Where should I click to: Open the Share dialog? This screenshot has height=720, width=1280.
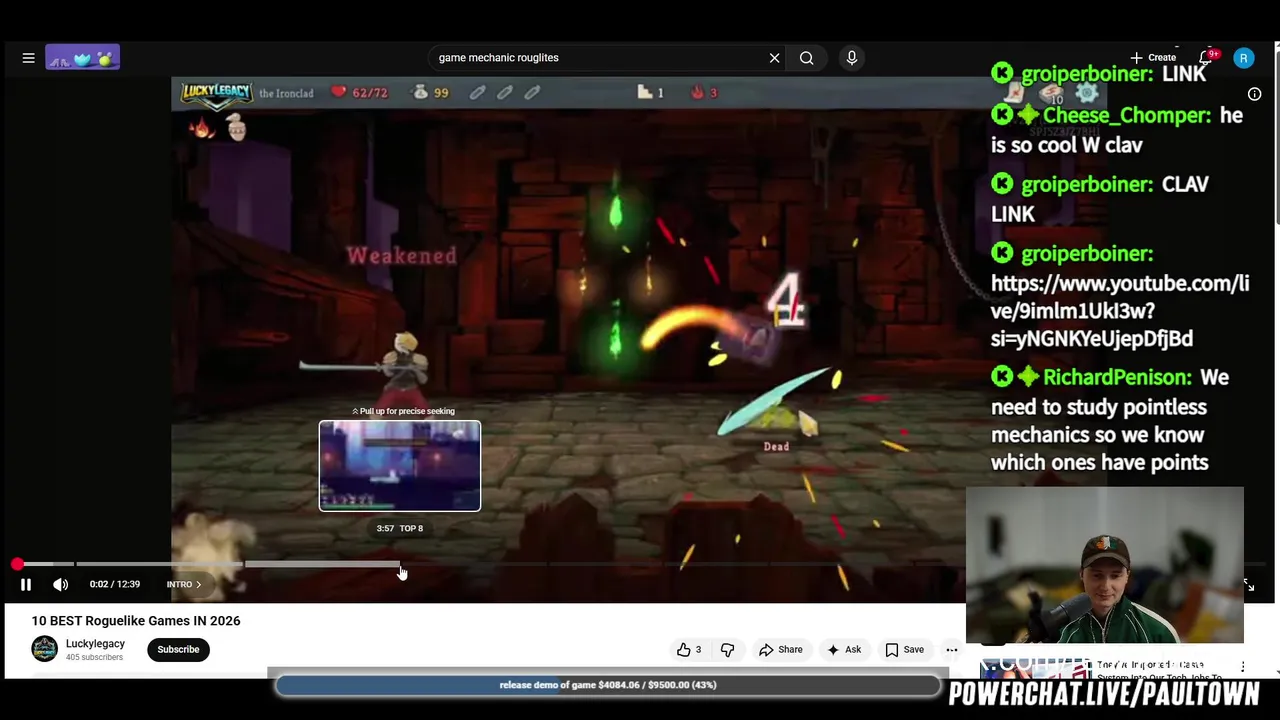tap(781, 650)
